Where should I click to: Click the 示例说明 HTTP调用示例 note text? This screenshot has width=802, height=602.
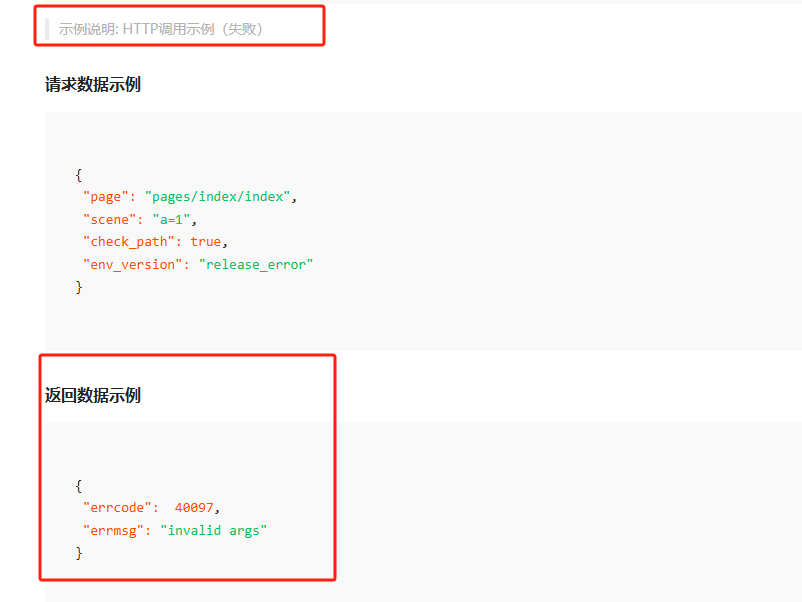pyautogui.click(x=160, y=29)
